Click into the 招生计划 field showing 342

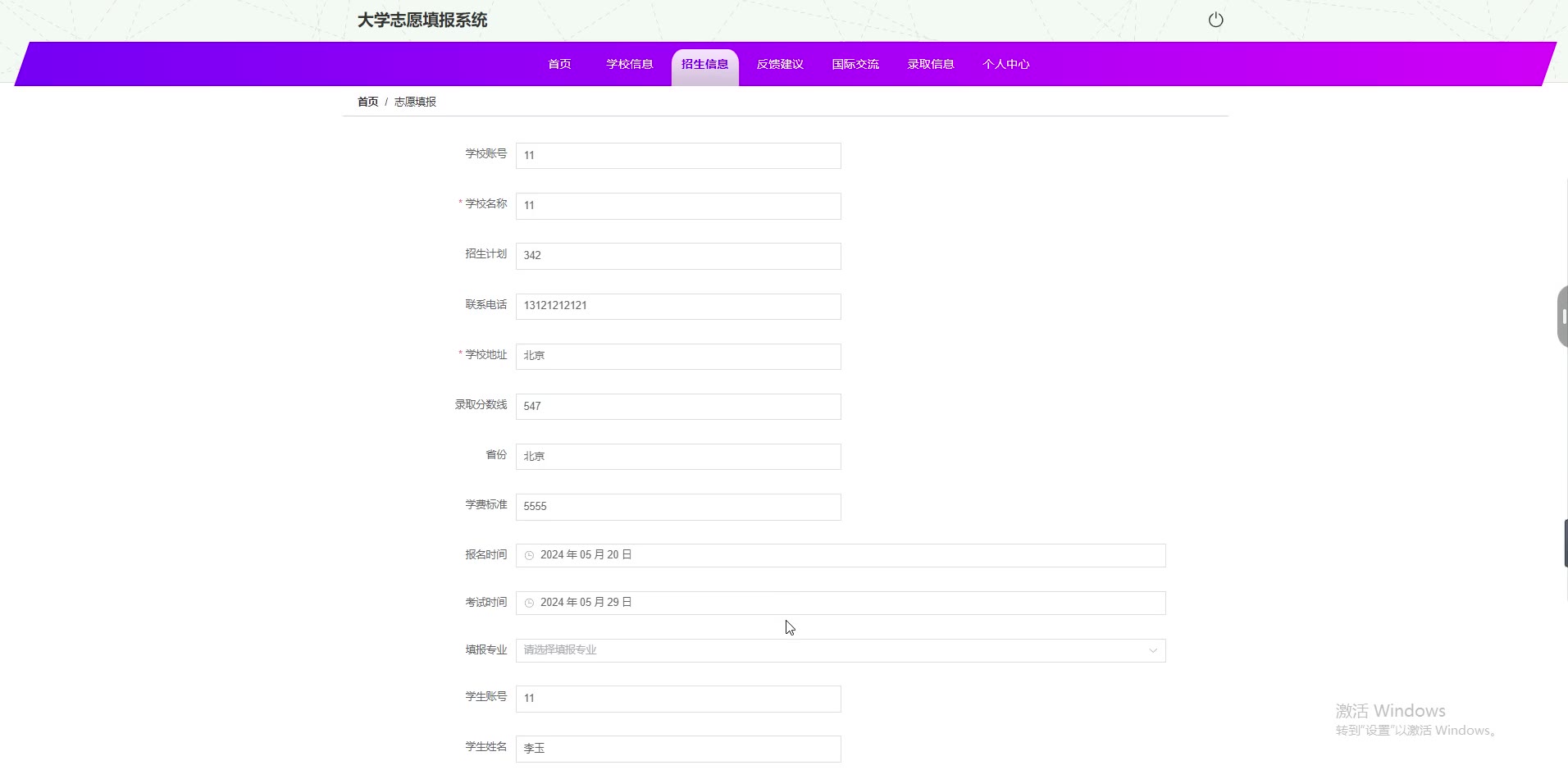pyautogui.click(x=678, y=256)
